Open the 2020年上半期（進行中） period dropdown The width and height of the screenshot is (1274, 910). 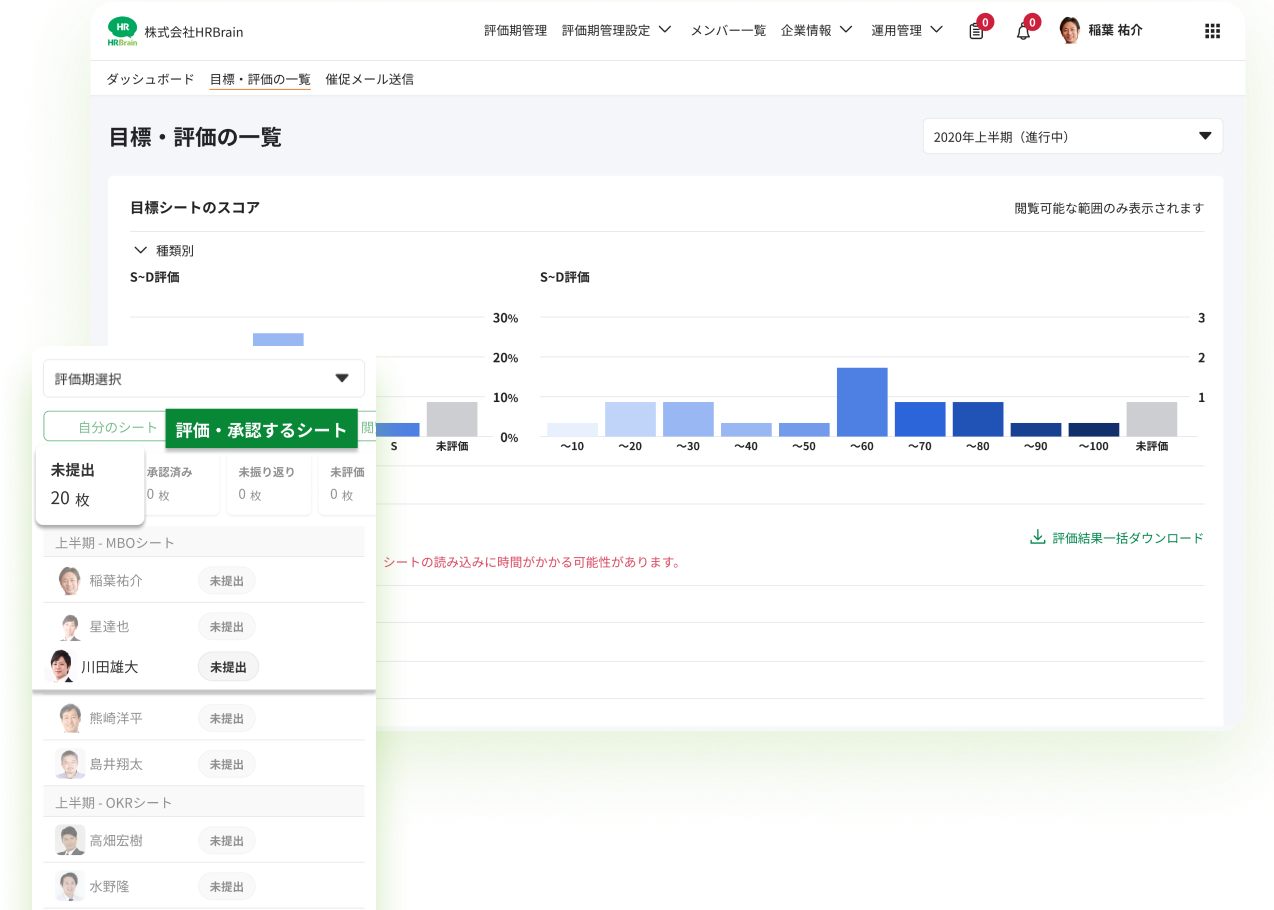(1072, 135)
